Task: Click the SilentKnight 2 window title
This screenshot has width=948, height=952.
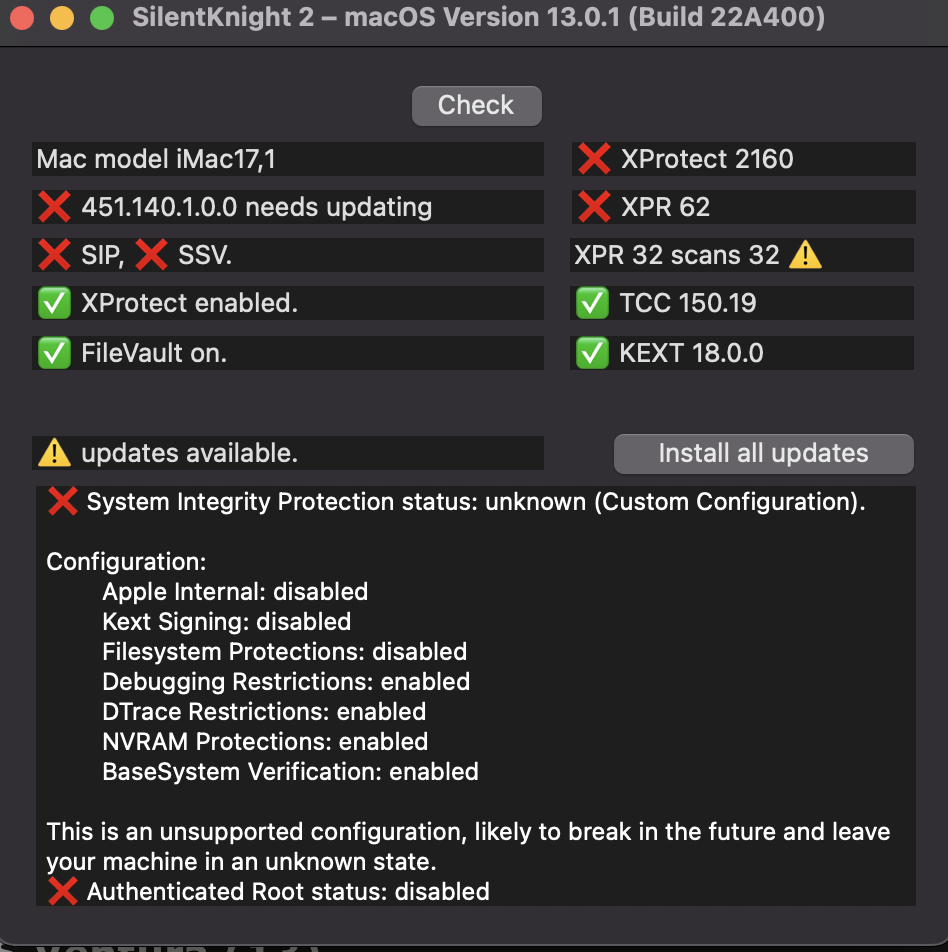Action: click(x=478, y=18)
